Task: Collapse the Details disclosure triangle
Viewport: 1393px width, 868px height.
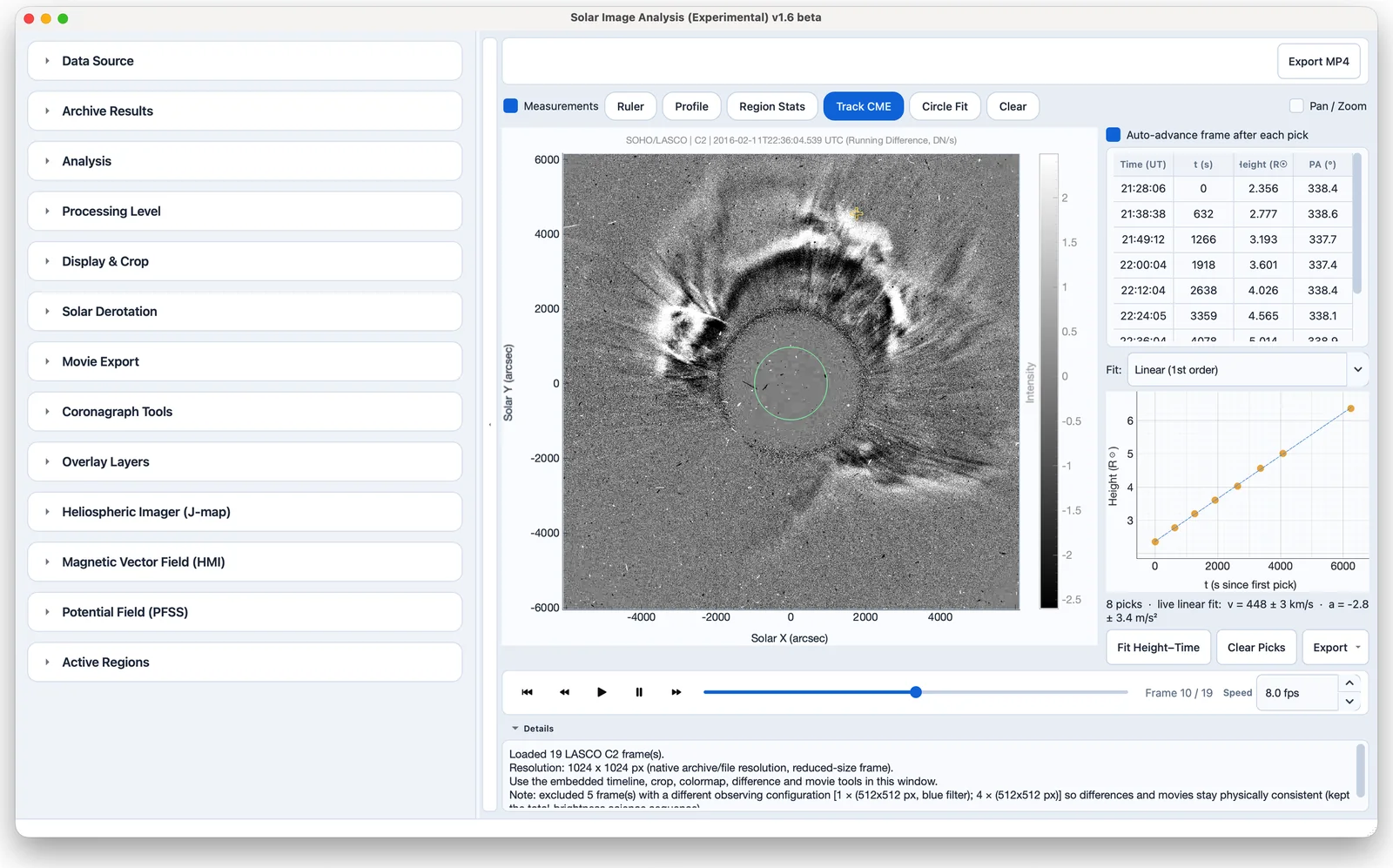Action: click(x=515, y=729)
